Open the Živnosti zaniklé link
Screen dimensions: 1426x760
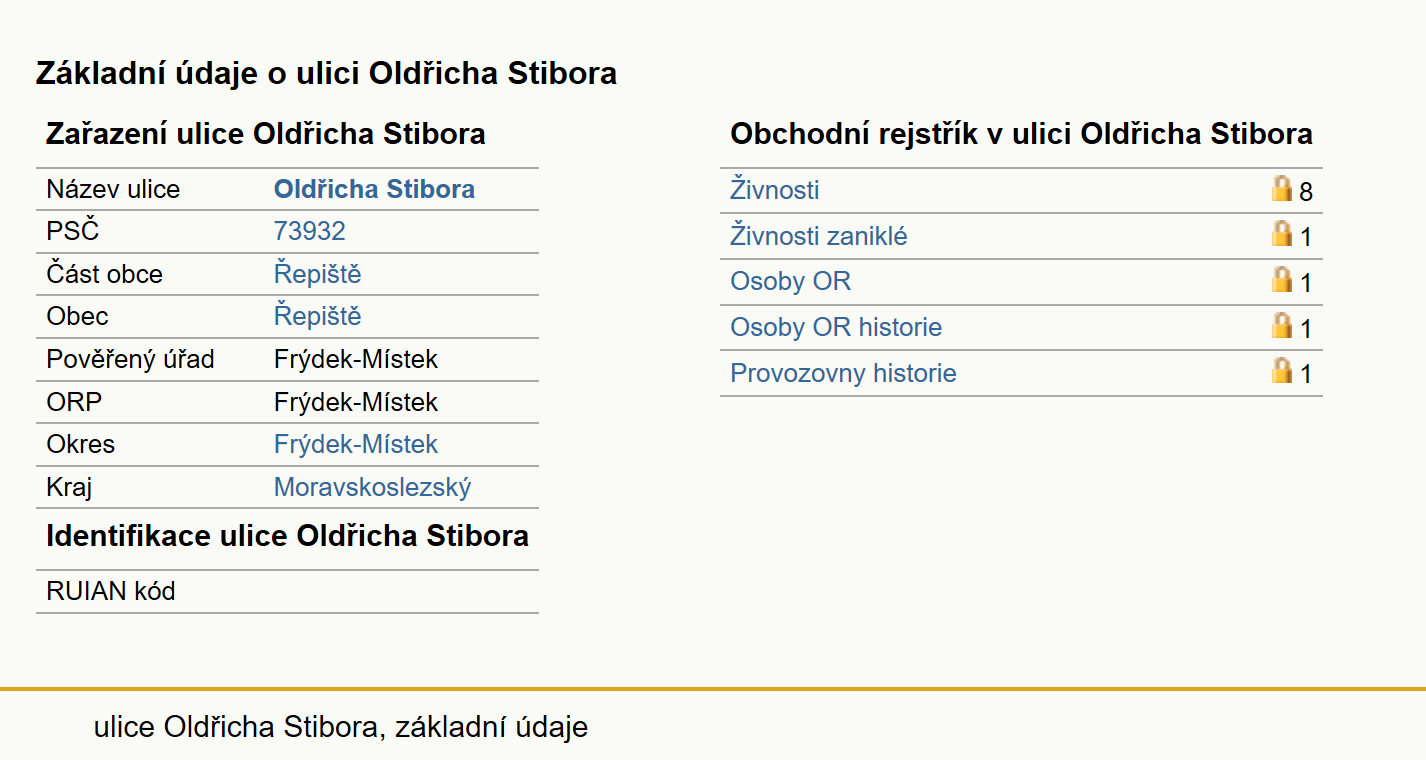coord(819,236)
